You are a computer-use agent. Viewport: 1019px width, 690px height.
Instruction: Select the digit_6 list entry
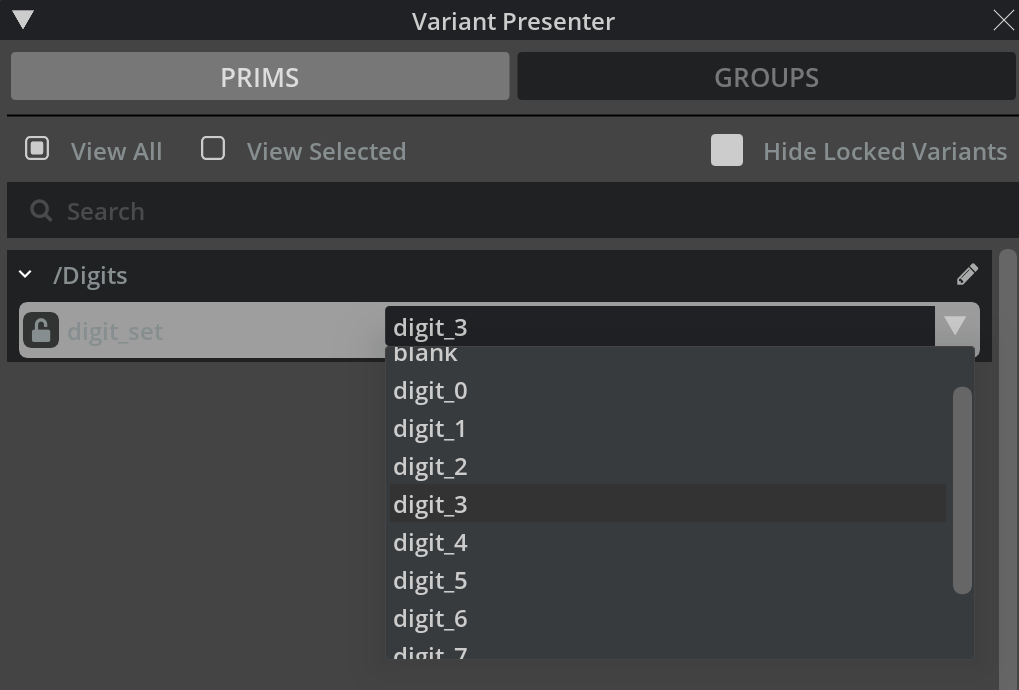[430, 619]
